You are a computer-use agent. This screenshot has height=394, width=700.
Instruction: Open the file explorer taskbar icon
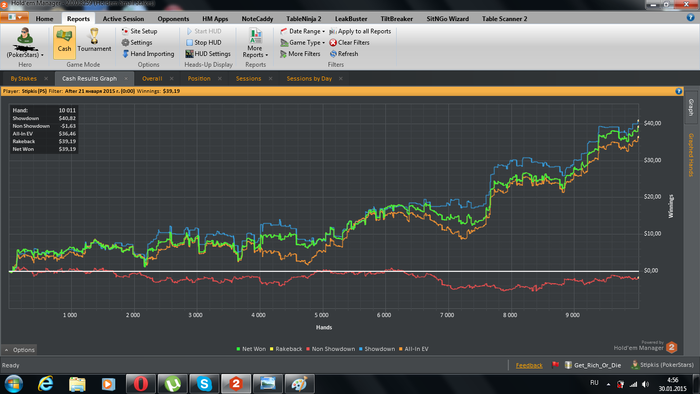click(x=77, y=384)
